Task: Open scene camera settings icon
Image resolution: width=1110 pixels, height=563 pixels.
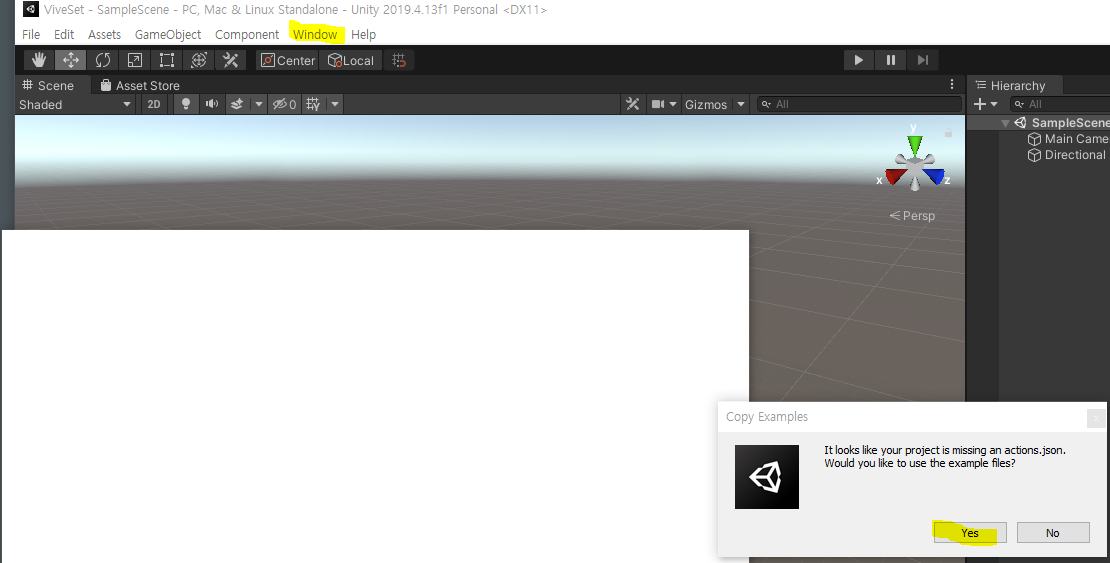Action: coord(658,104)
